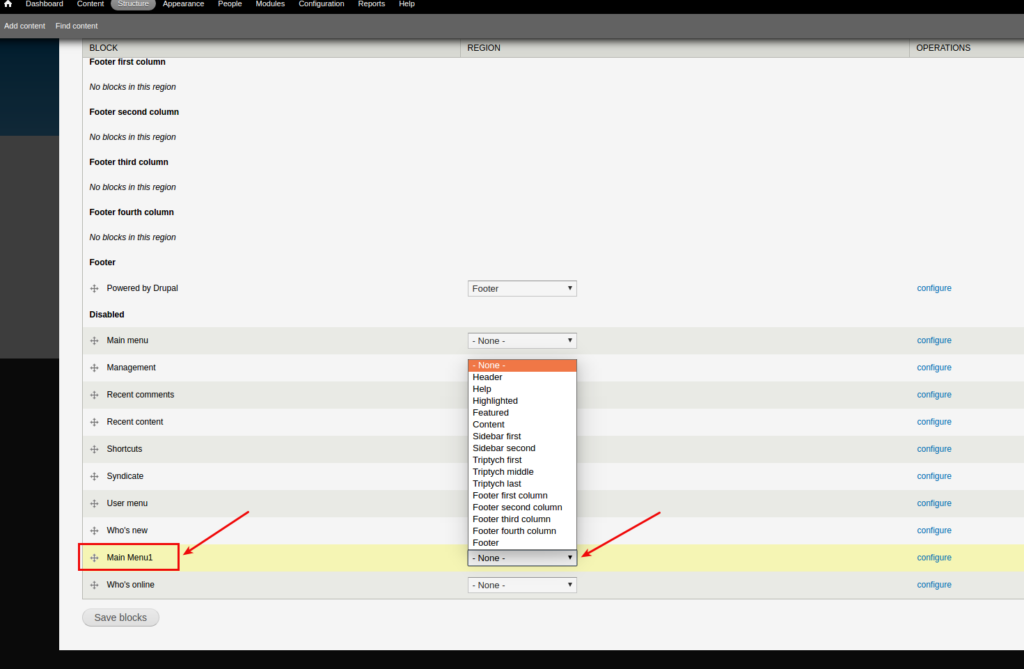Screen dimensions: 1024x669
Task: Grab the drag handle for Management block
Action: pos(95,368)
